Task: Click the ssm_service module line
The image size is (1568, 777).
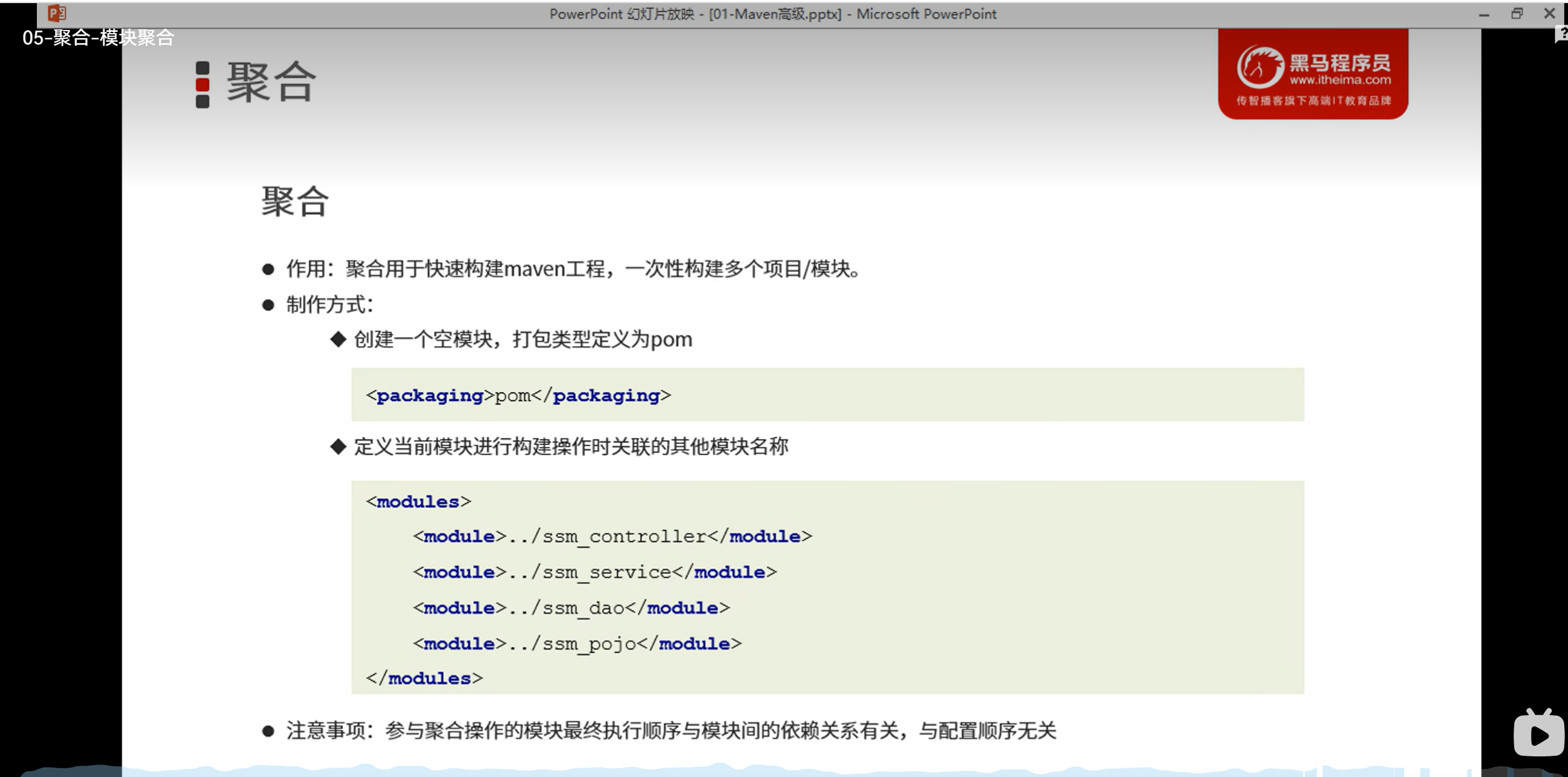Action: pos(595,572)
